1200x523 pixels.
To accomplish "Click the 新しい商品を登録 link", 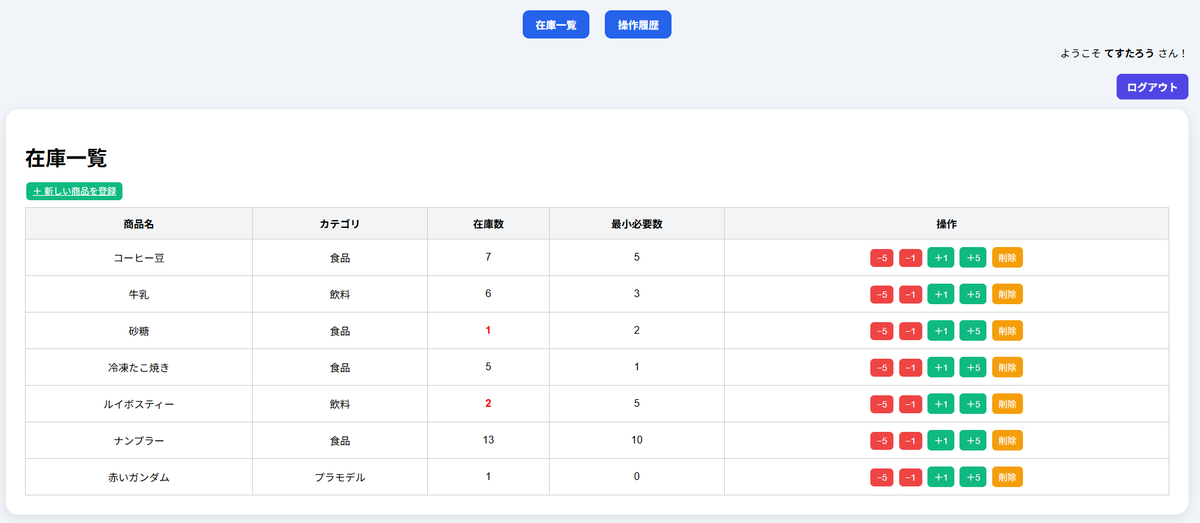I will point(74,191).
